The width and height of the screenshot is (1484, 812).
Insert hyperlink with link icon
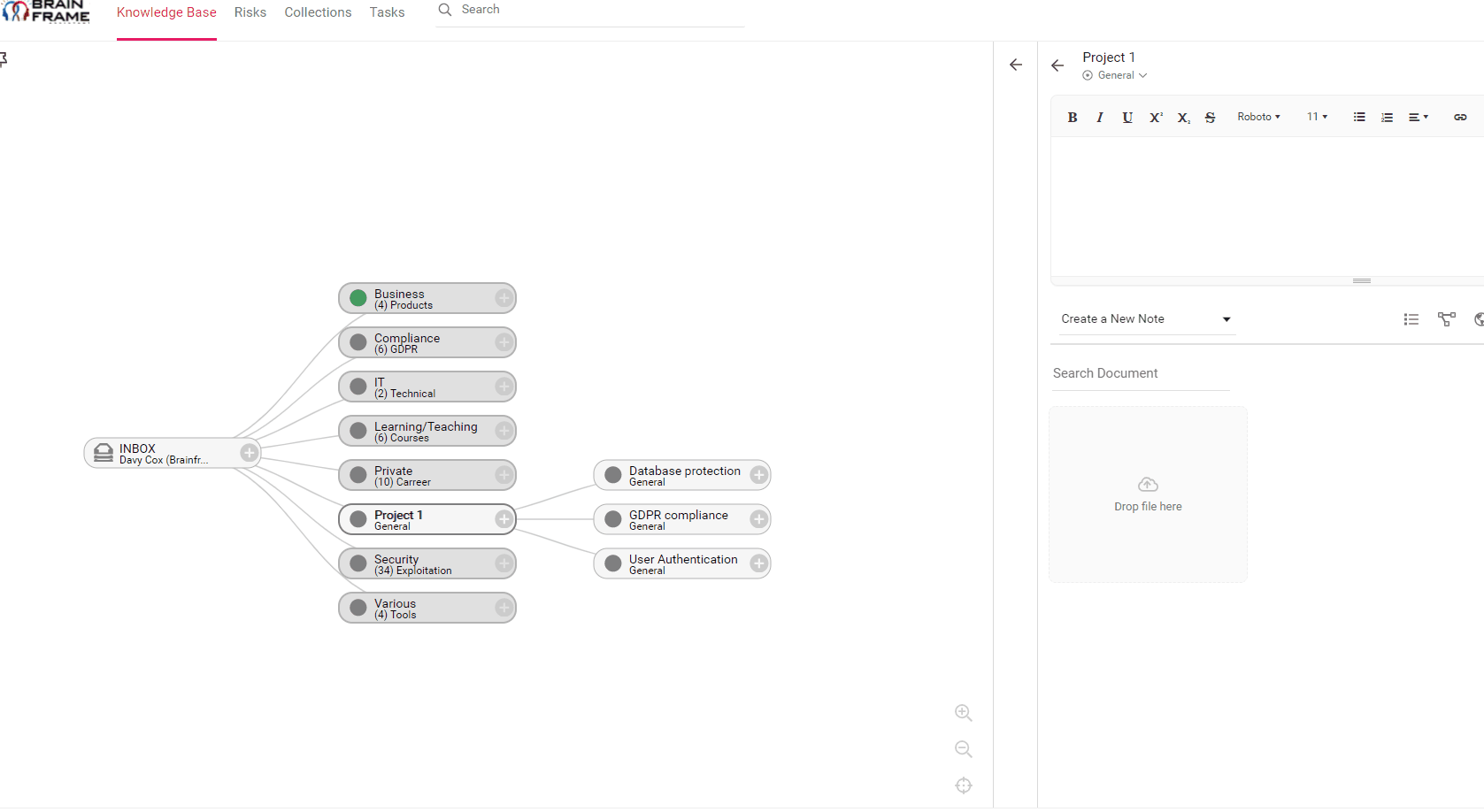[x=1460, y=117]
